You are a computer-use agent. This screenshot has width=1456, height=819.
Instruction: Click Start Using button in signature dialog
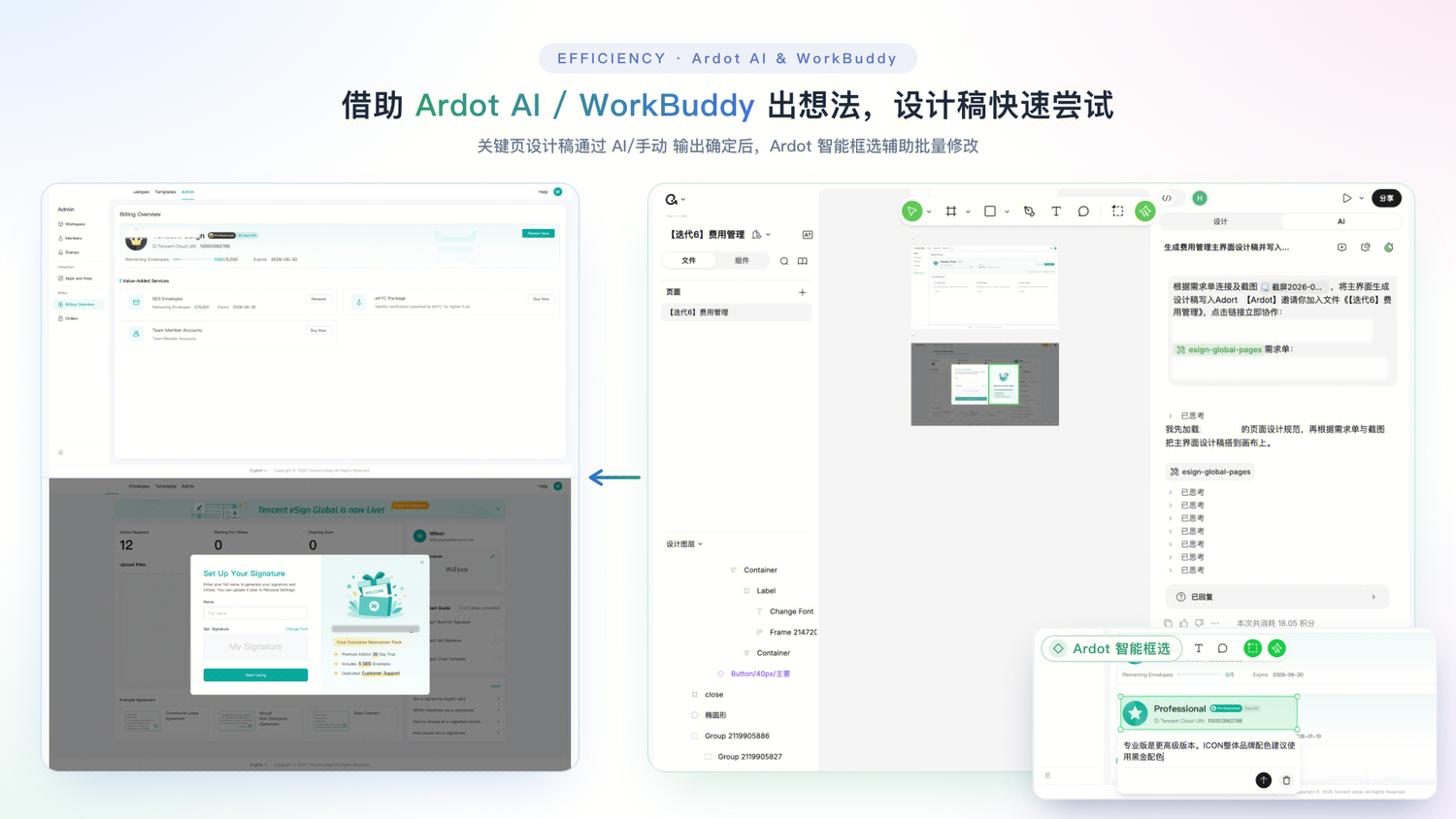pos(255,674)
